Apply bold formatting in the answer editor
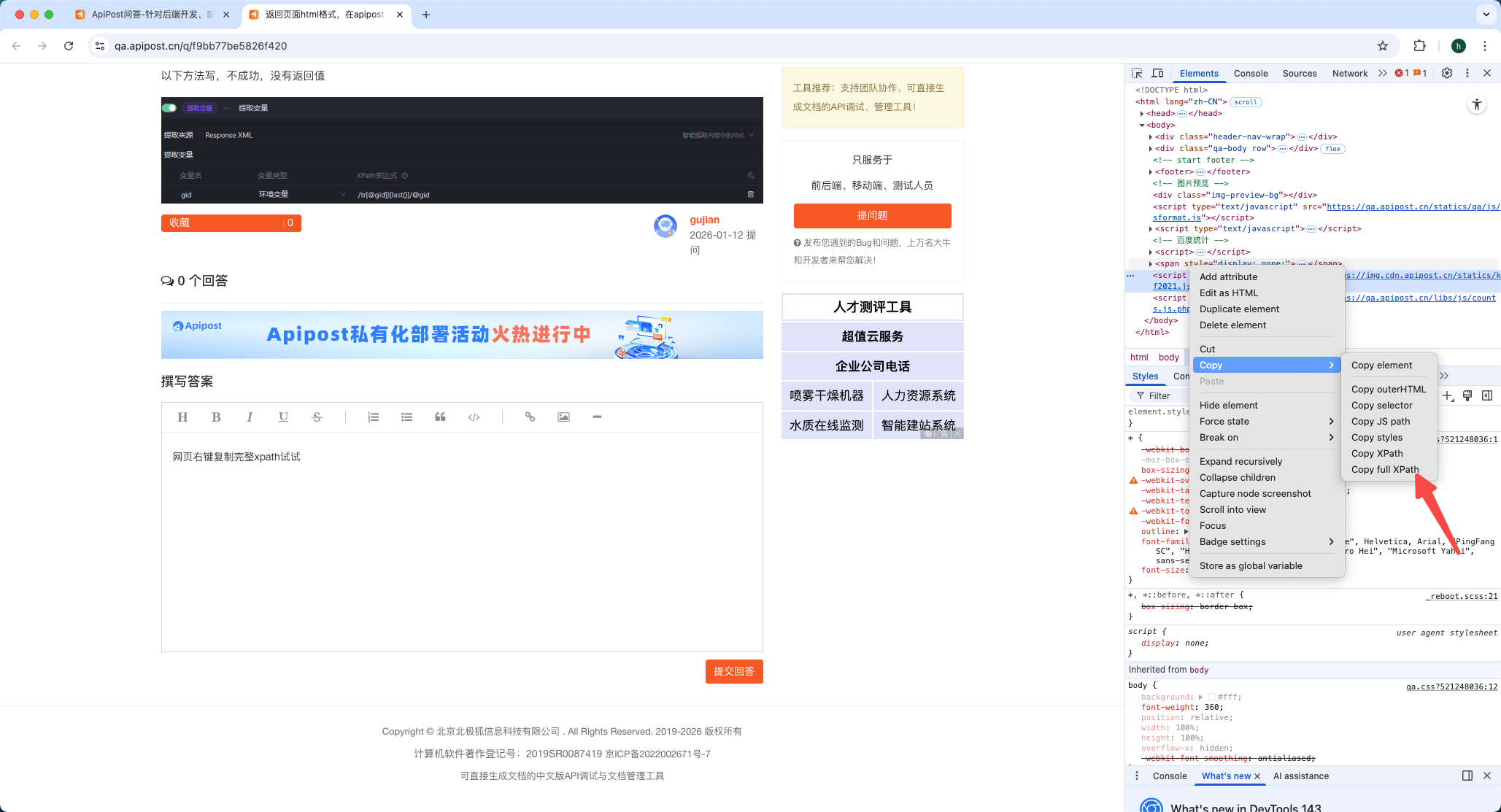The image size is (1501, 812). pyautogui.click(x=216, y=417)
